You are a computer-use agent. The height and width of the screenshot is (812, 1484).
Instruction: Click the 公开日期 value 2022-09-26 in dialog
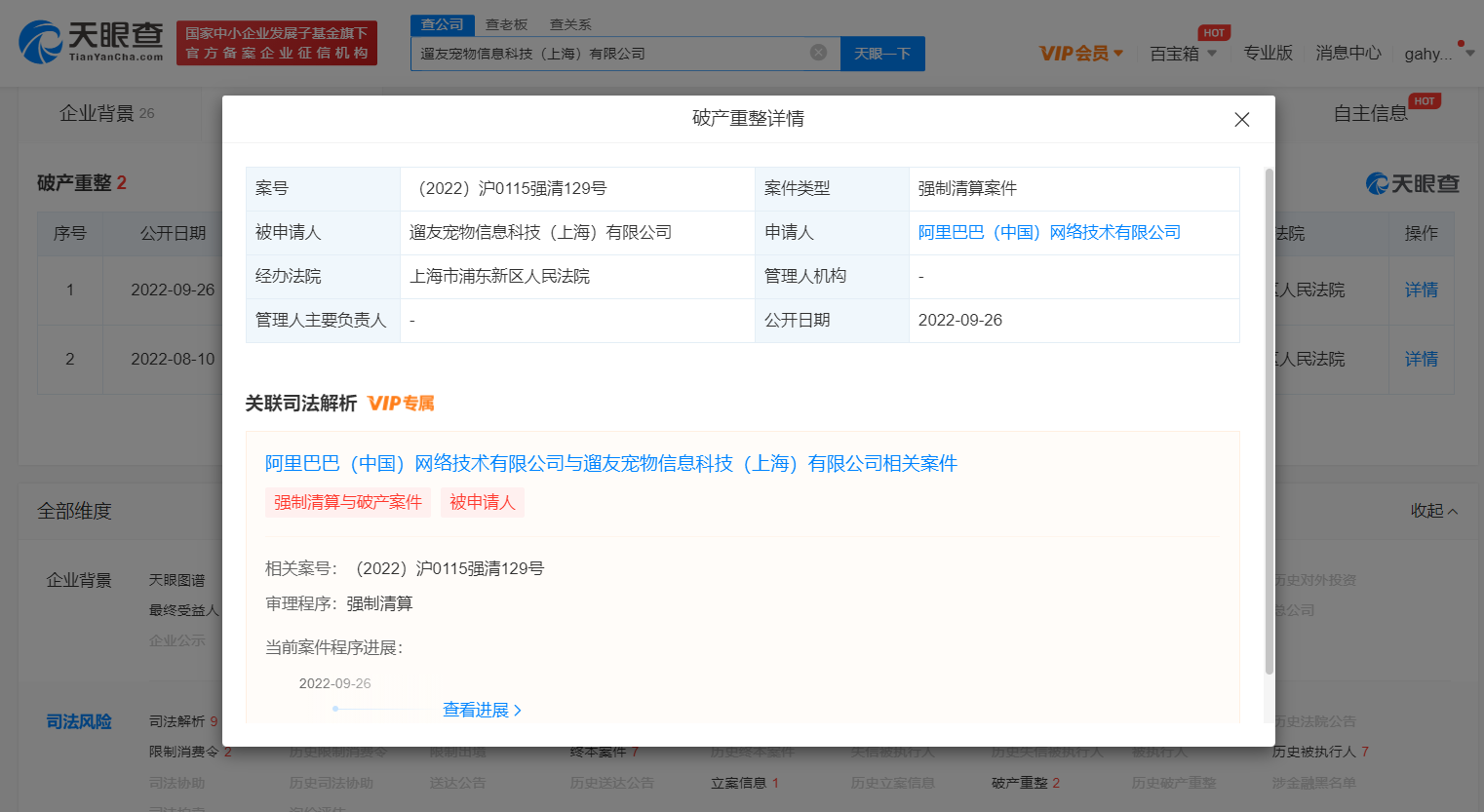(959, 320)
